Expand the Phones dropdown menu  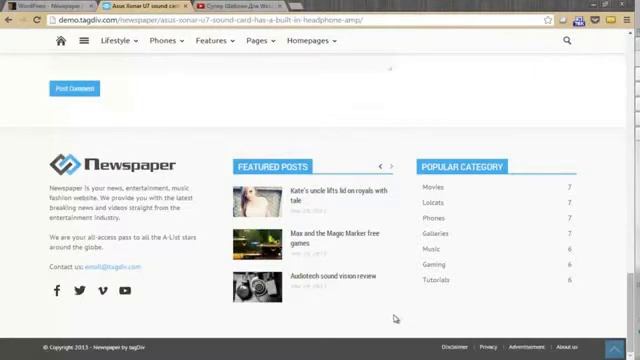click(x=167, y=41)
